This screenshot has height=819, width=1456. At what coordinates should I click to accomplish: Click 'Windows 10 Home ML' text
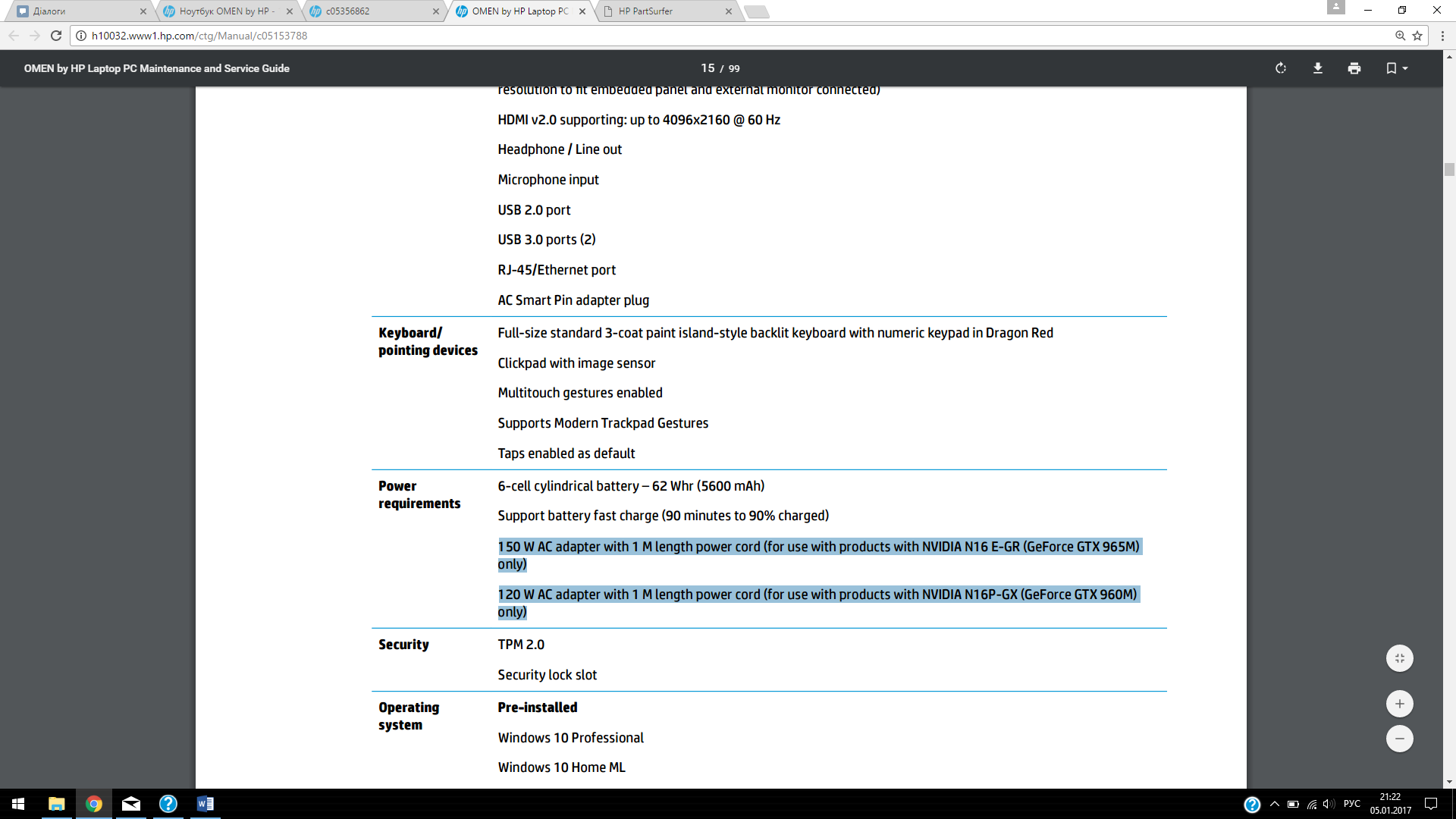(562, 767)
